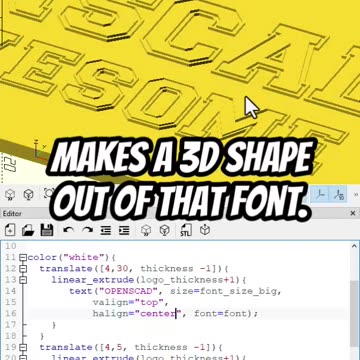This screenshot has width=360, height=360.
Task: Indent the selected code
Action: [124, 230]
